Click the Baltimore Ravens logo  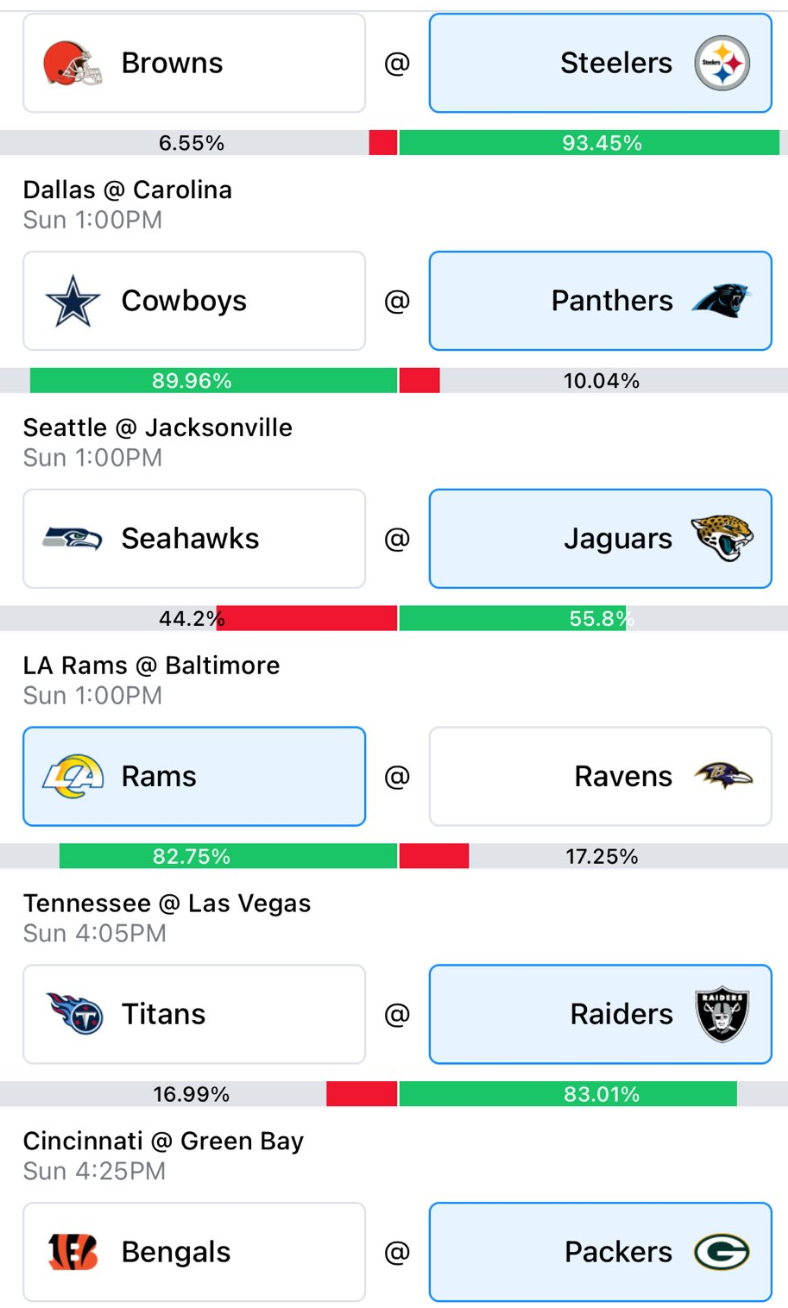(x=722, y=777)
